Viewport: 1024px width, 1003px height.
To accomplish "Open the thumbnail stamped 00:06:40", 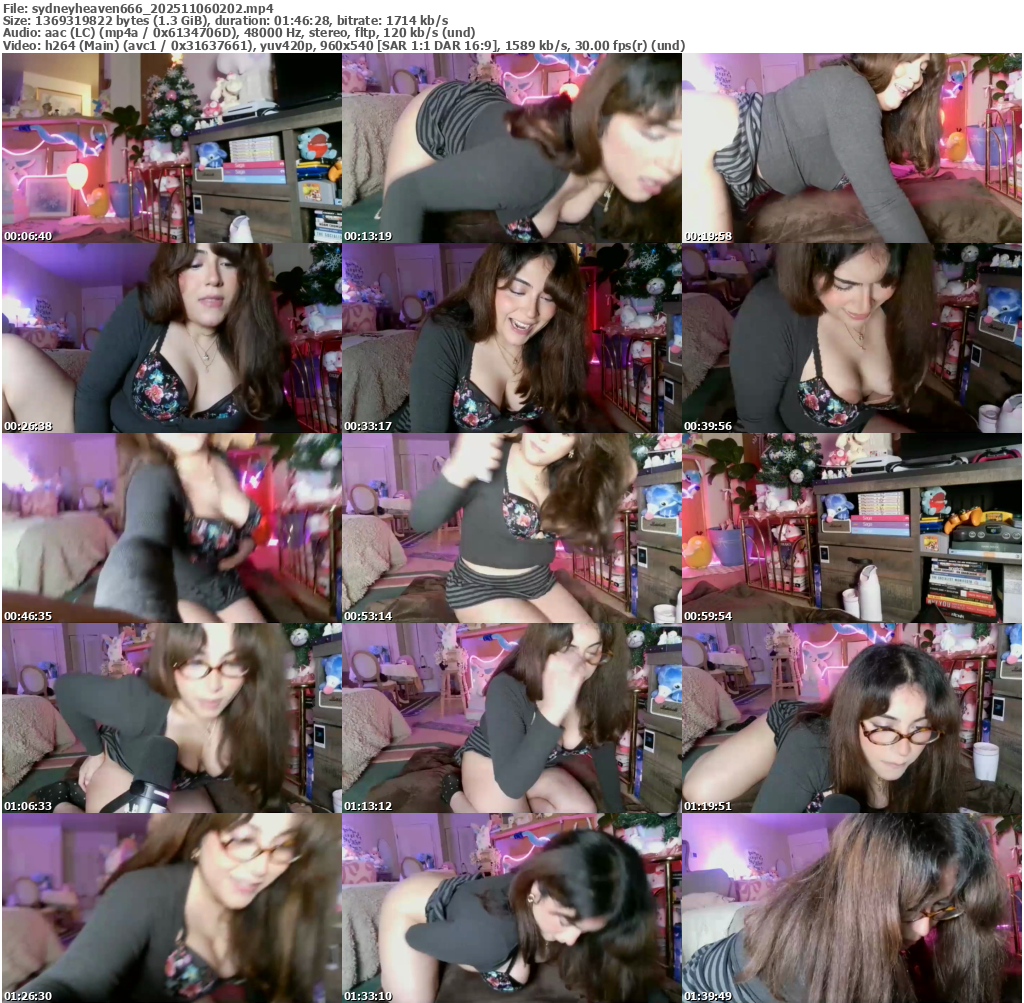I will click(x=172, y=148).
